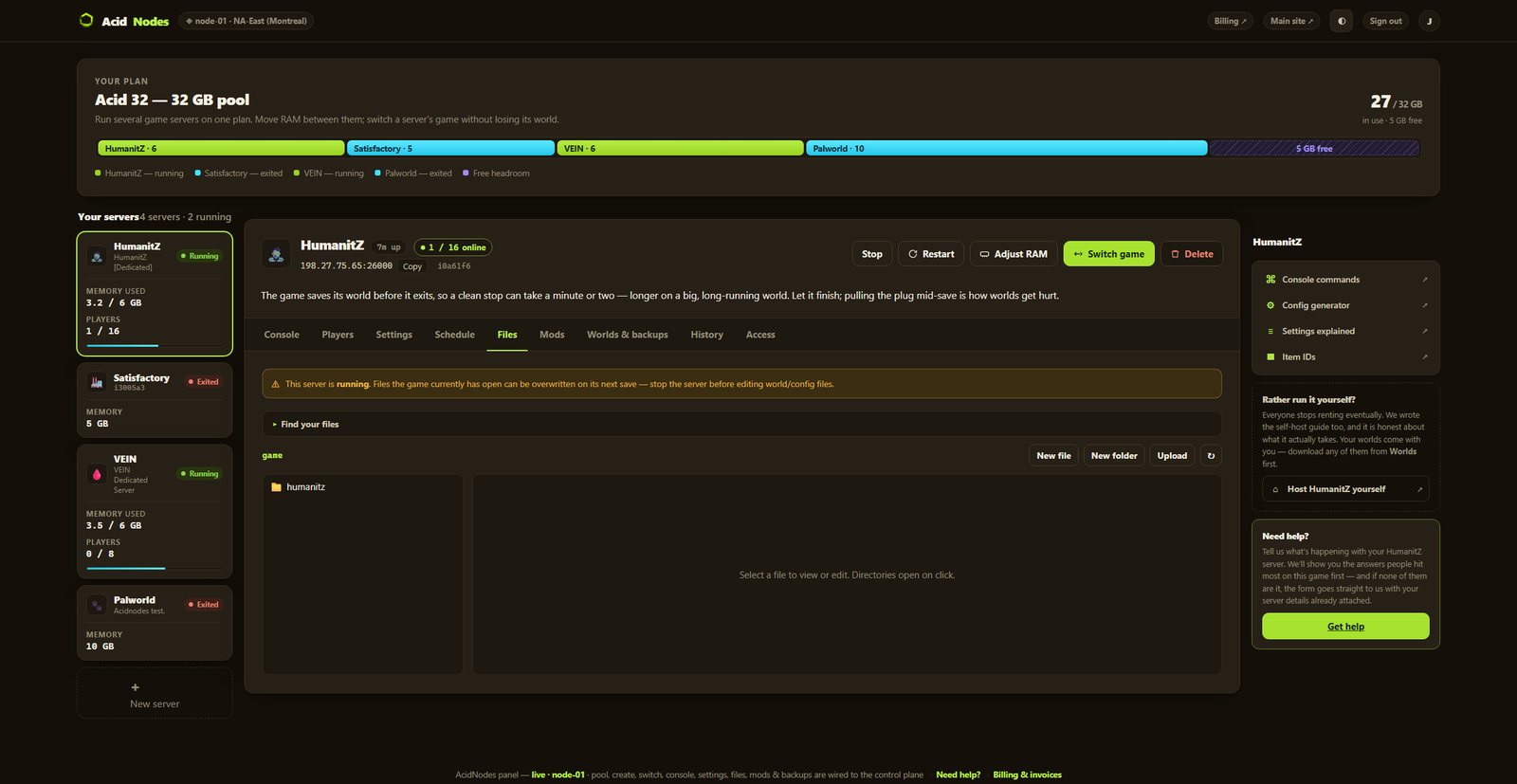Select the VEIN server card

coord(155,512)
